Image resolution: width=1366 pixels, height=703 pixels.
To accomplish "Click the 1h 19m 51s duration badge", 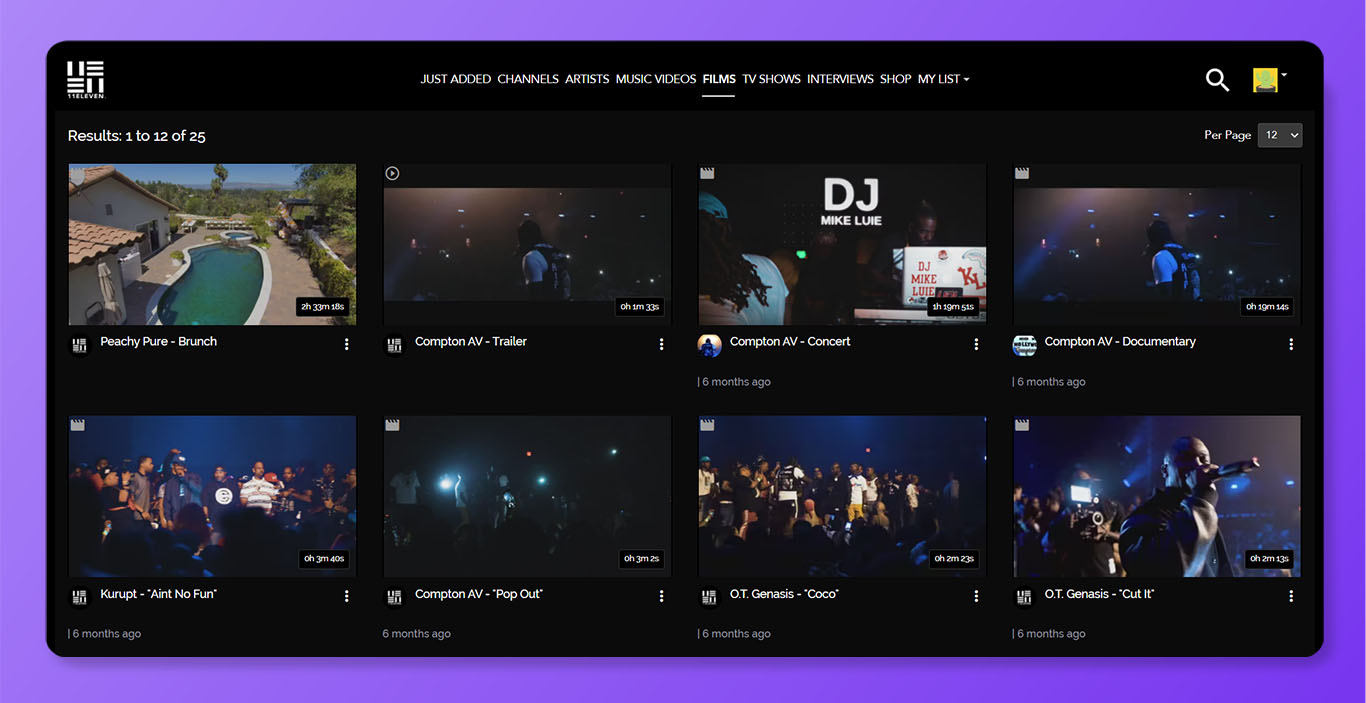I will tap(953, 306).
